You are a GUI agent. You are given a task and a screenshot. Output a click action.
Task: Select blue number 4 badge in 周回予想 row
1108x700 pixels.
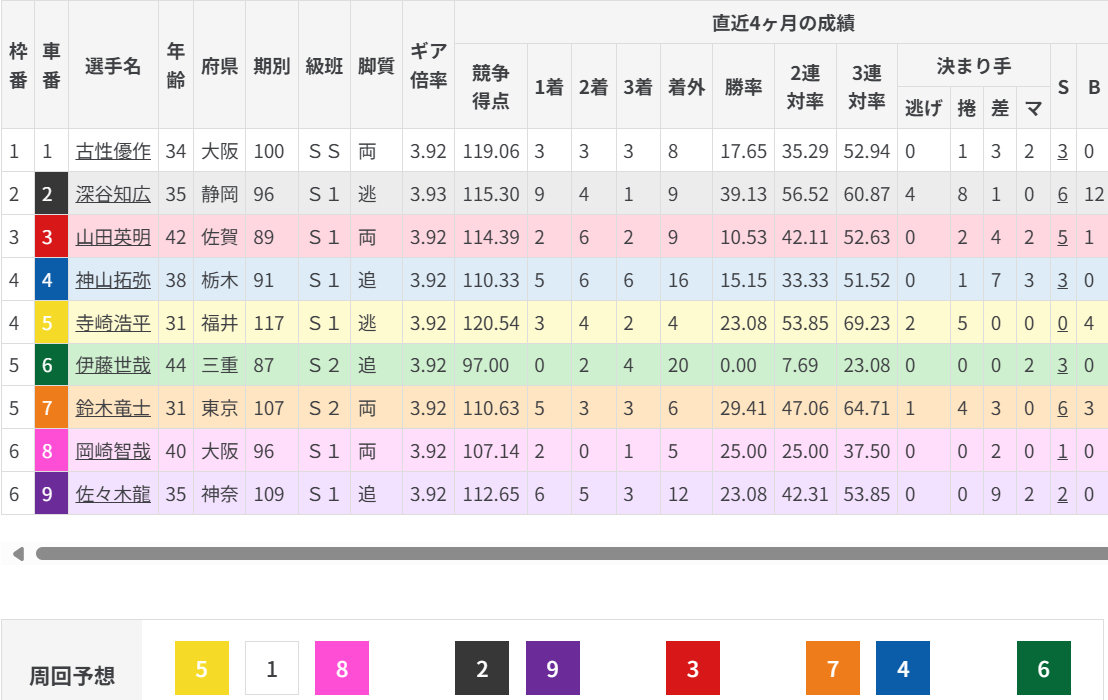tap(903, 668)
